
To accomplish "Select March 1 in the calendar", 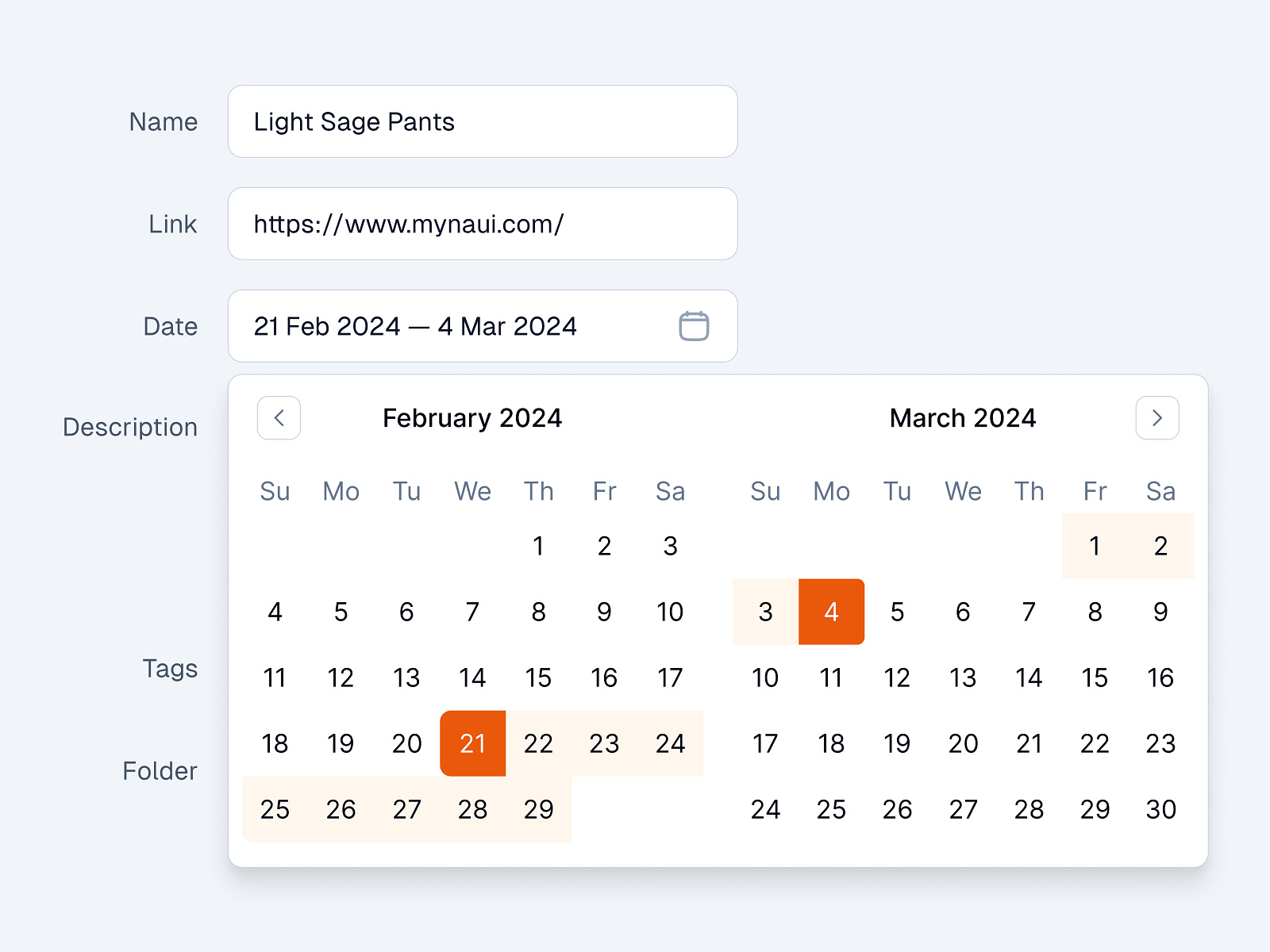I will point(1095,546).
